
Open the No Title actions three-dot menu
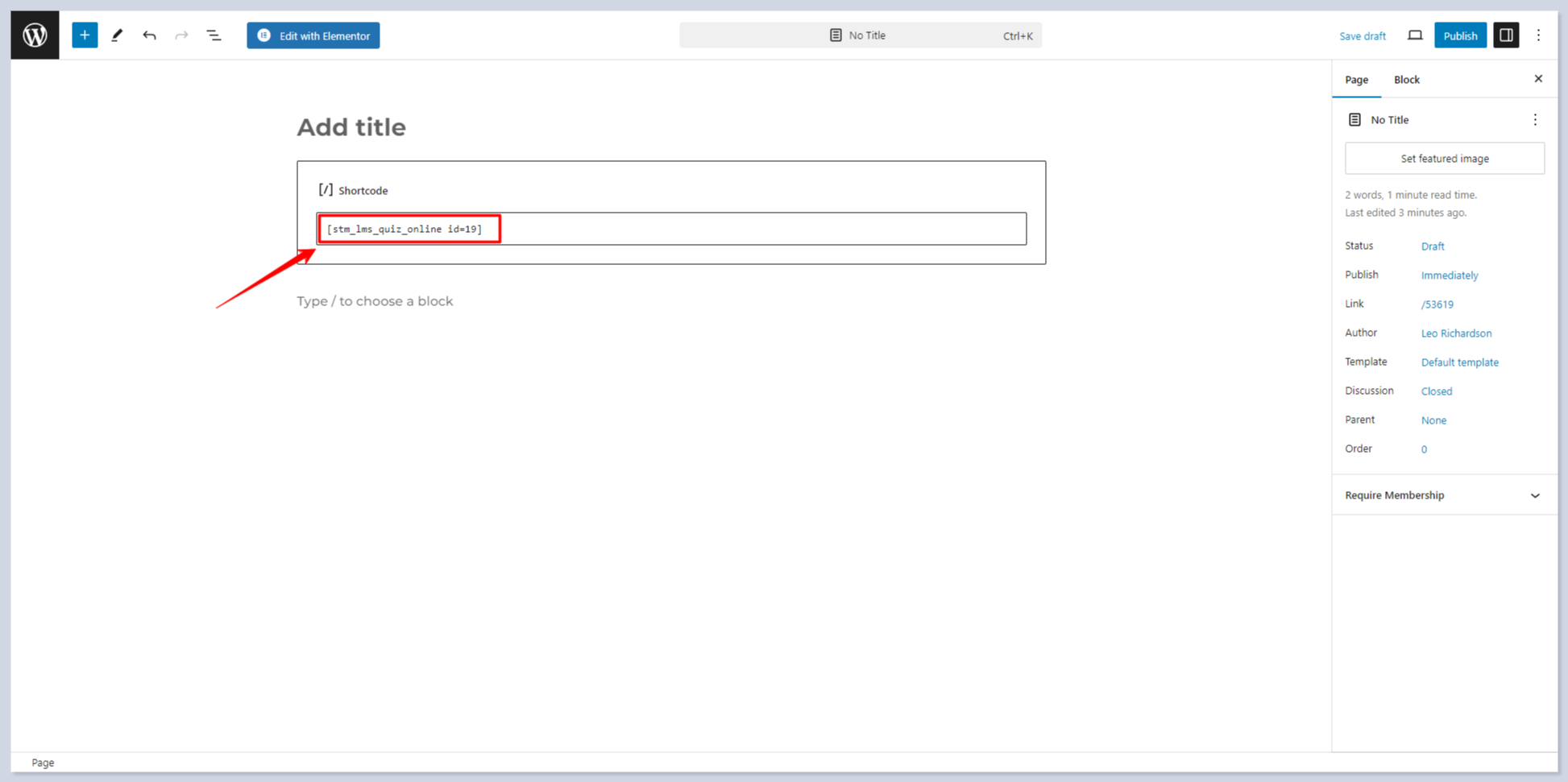click(1535, 120)
